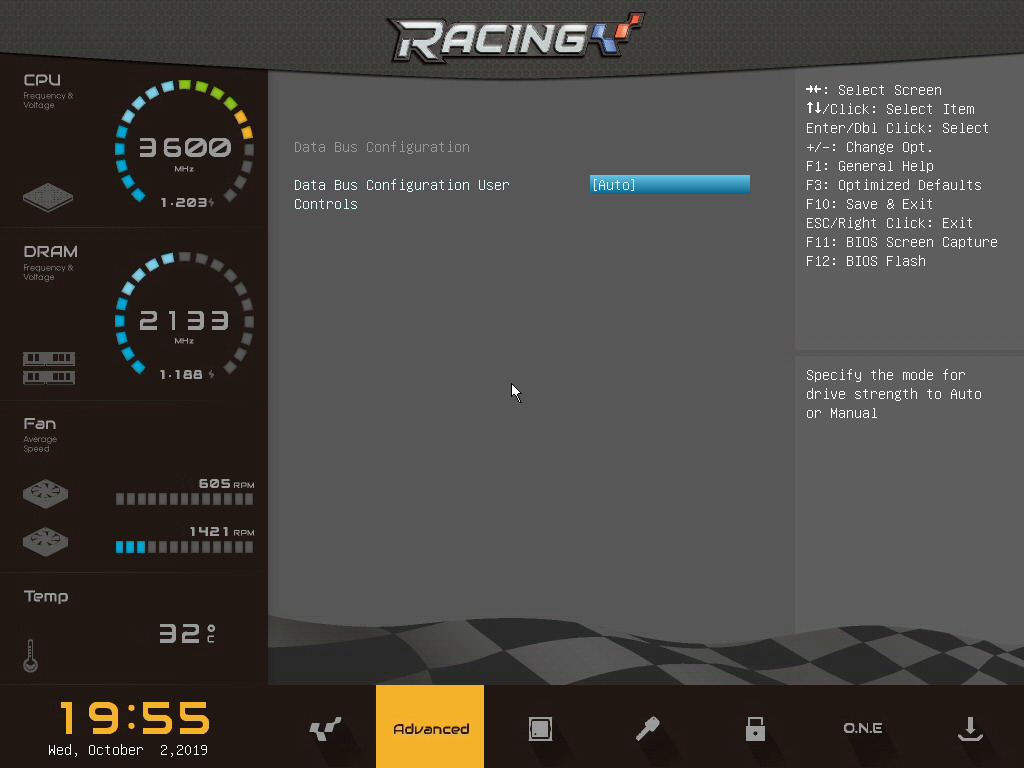Click the 19:55 clock display
The height and width of the screenshot is (768, 1024).
coord(135,718)
